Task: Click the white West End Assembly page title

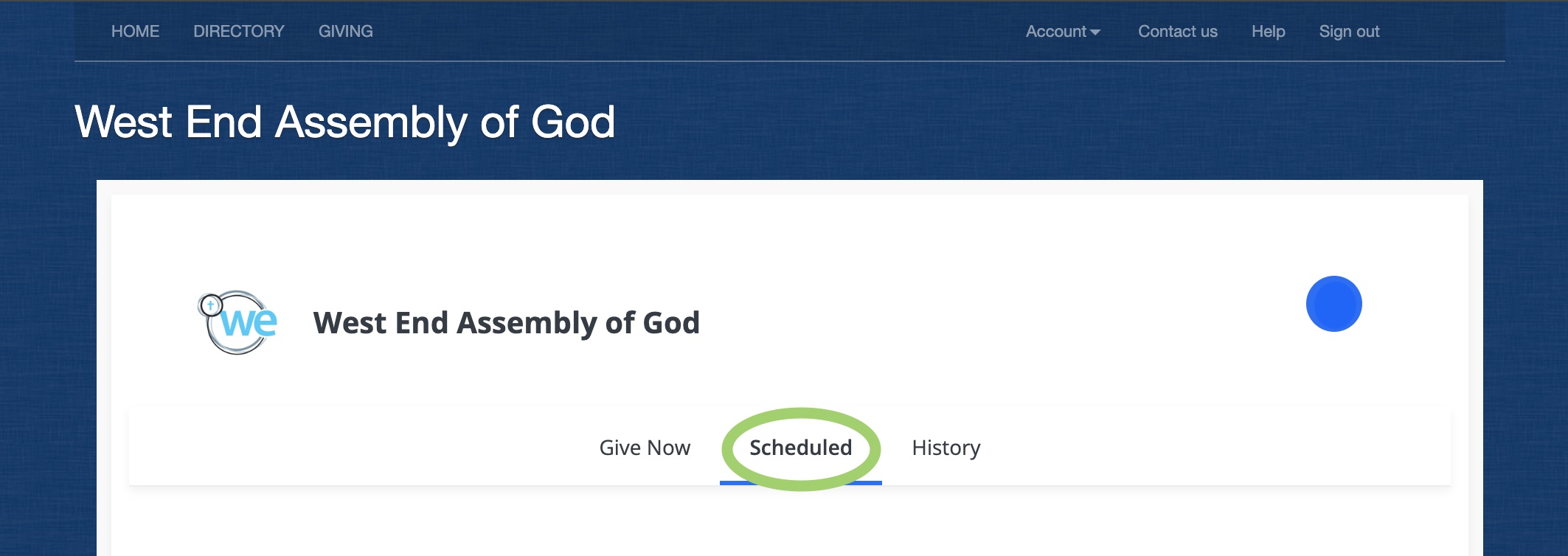Action: (x=344, y=122)
